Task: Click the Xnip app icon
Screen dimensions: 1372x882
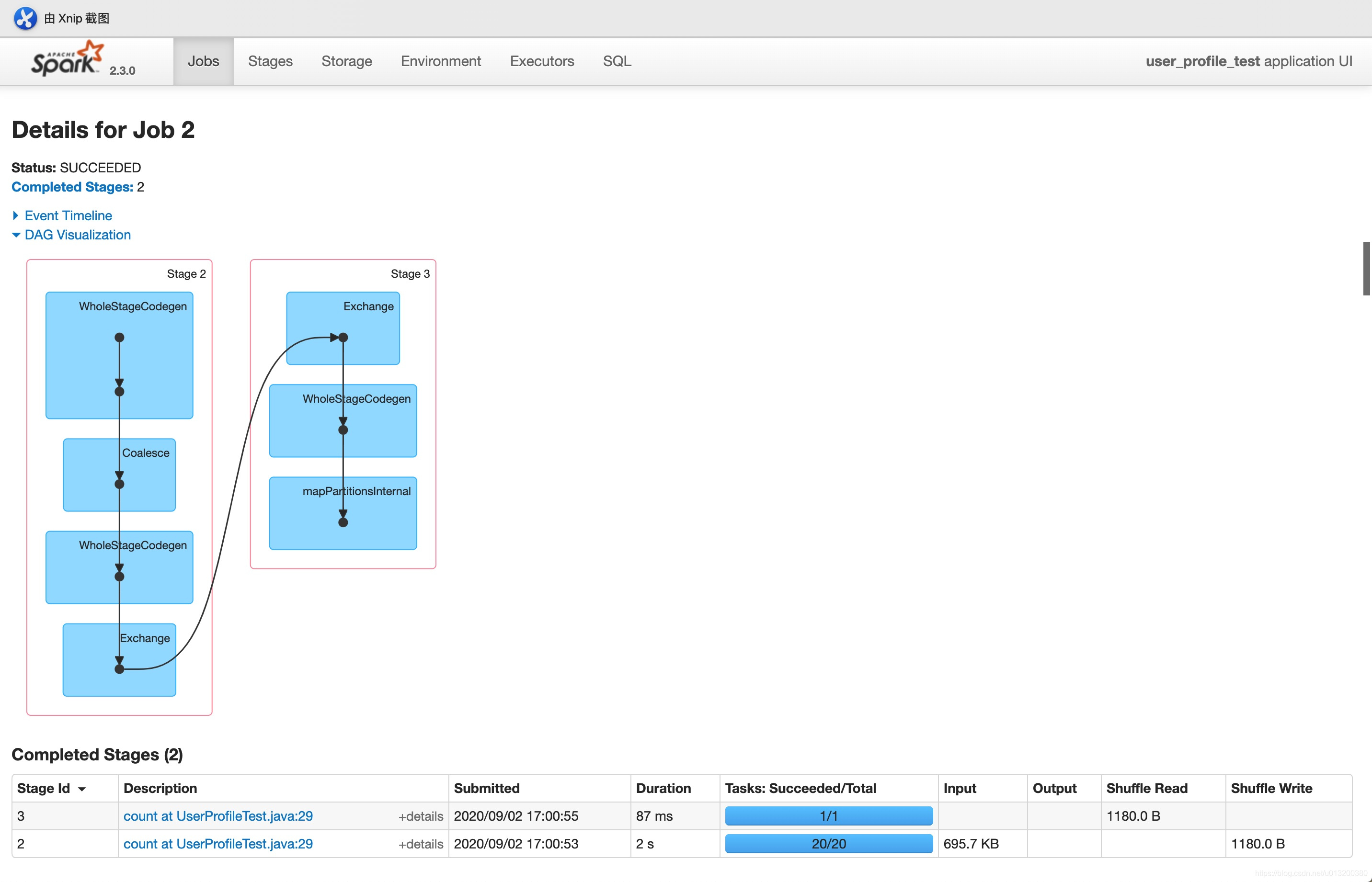Action: [24, 18]
